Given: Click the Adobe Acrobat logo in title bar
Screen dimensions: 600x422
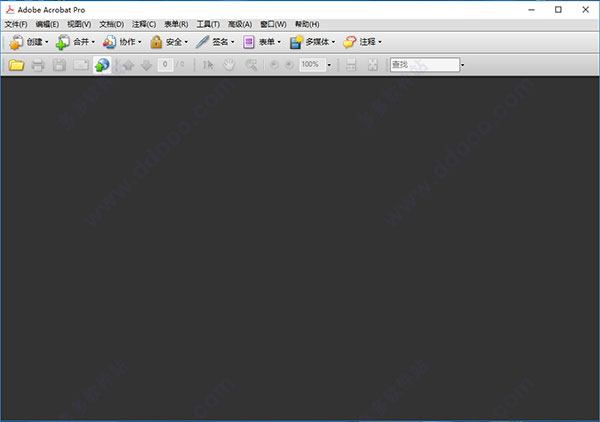Looking at the screenshot, I should [x=10, y=10].
